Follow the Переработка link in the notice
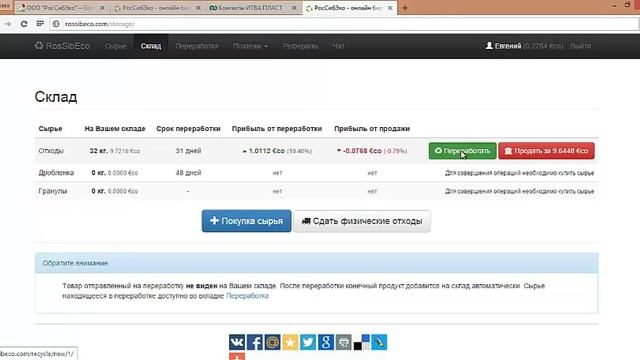The width and height of the screenshot is (640, 360). click(247, 296)
